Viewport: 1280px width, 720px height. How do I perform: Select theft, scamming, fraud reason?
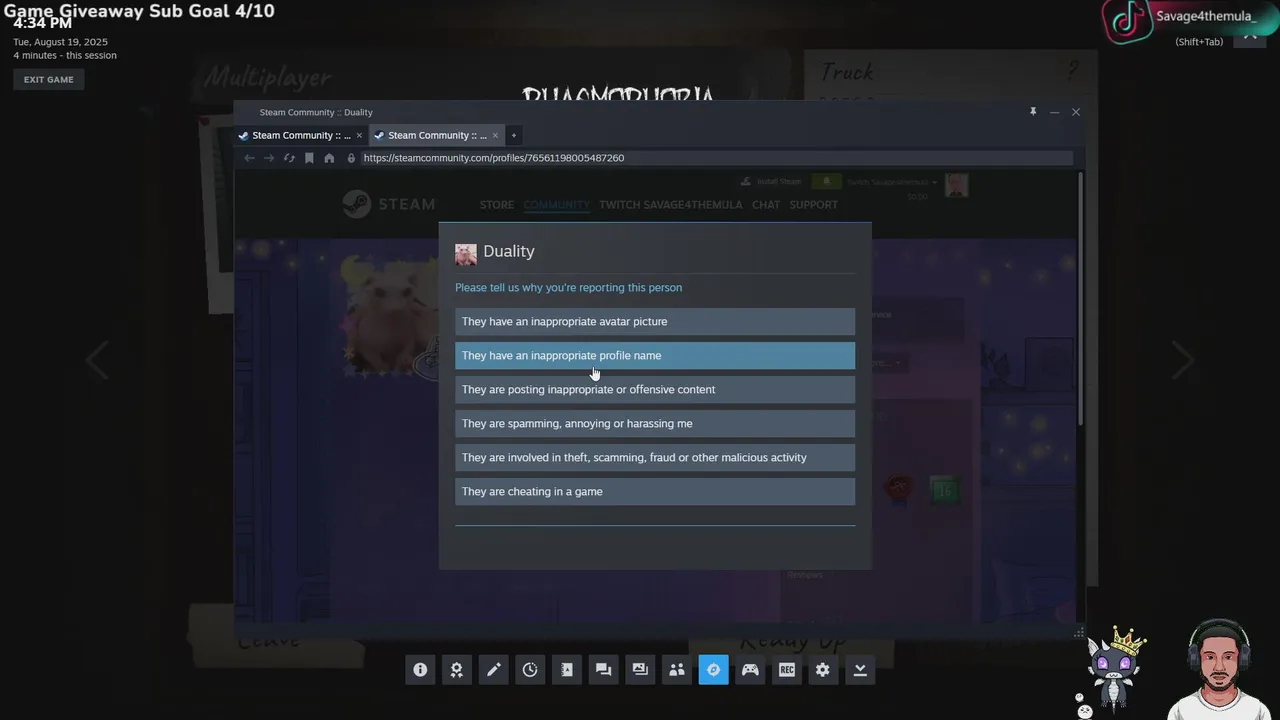pos(655,457)
